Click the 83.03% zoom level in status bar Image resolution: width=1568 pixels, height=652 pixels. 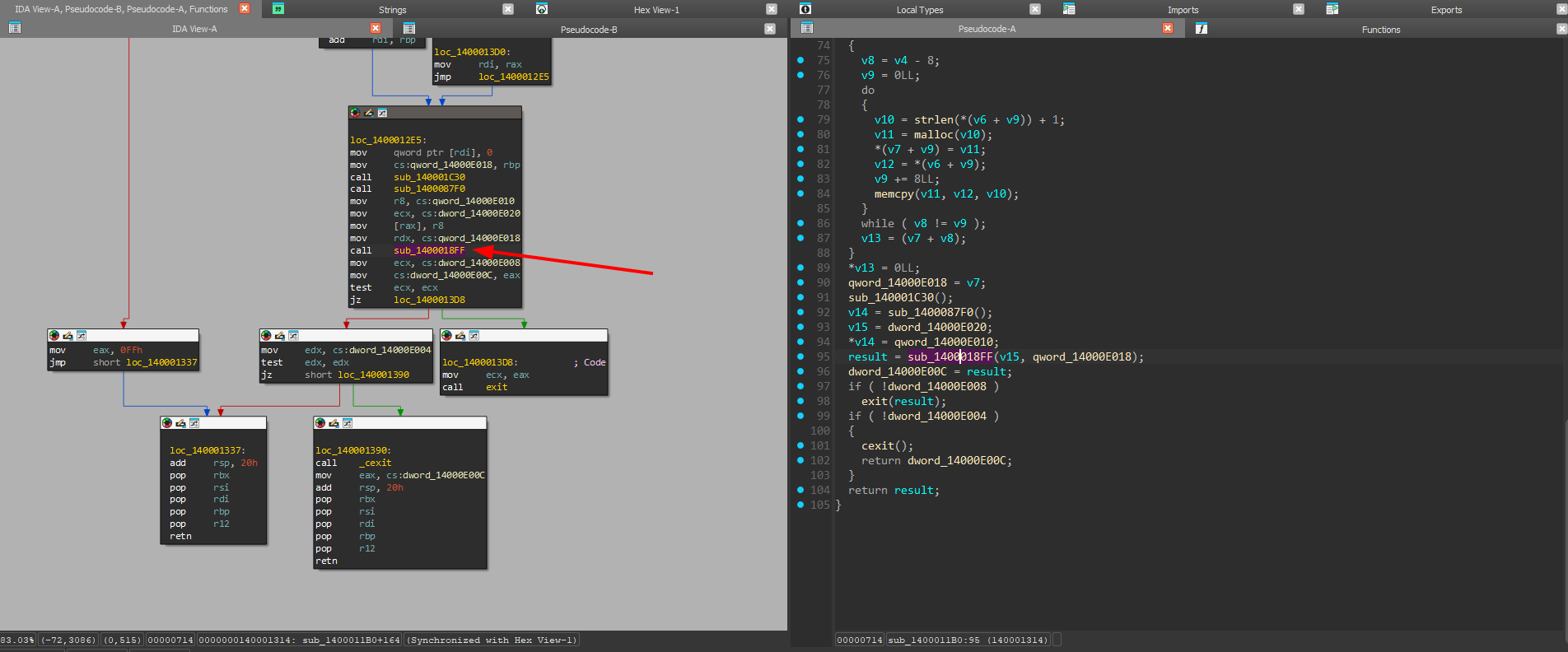point(17,640)
